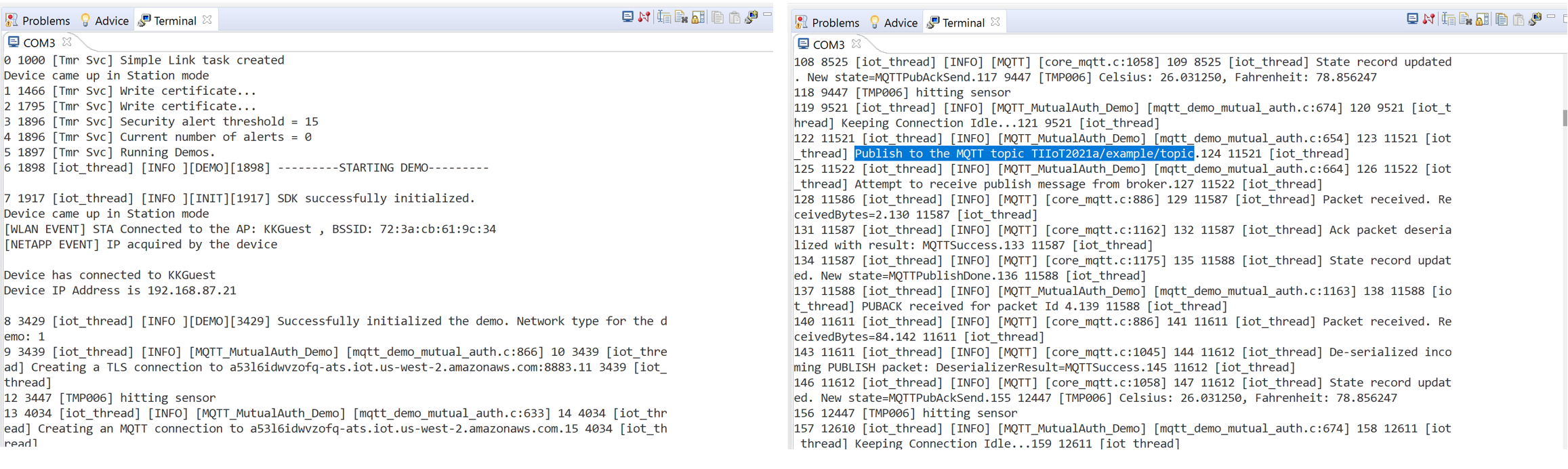
Task: Disconnect terminal connection in left Terminal view
Action: point(644,17)
